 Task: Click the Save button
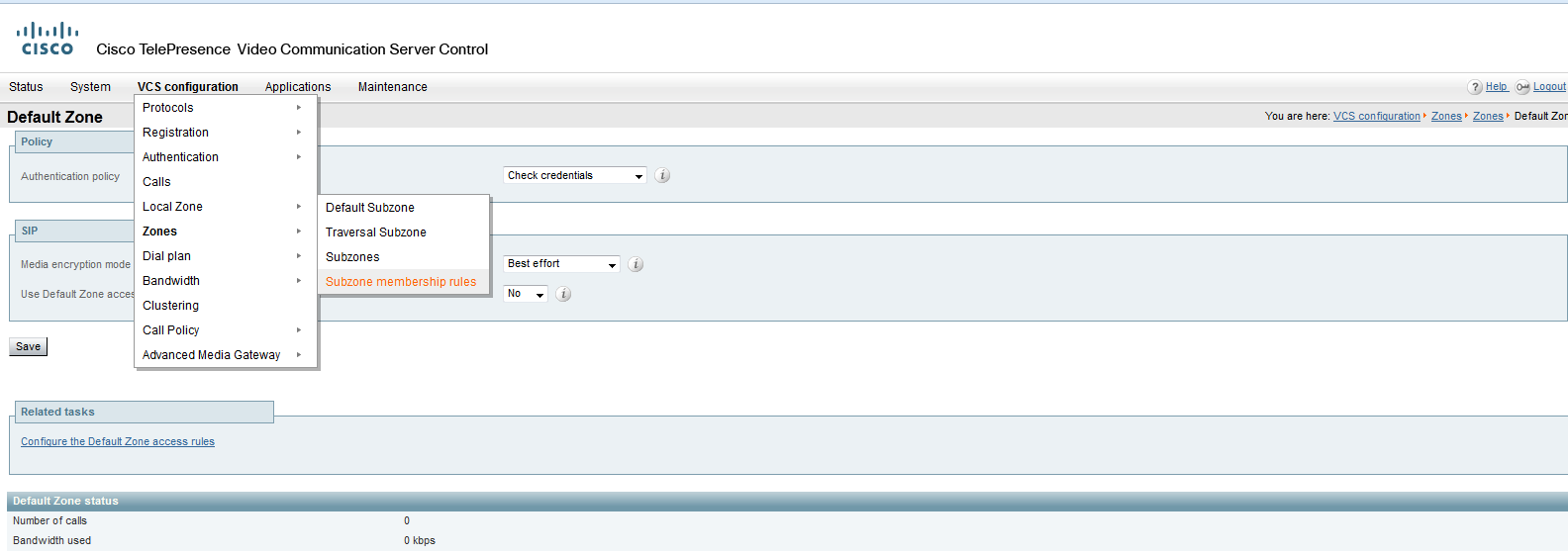[28, 347]
